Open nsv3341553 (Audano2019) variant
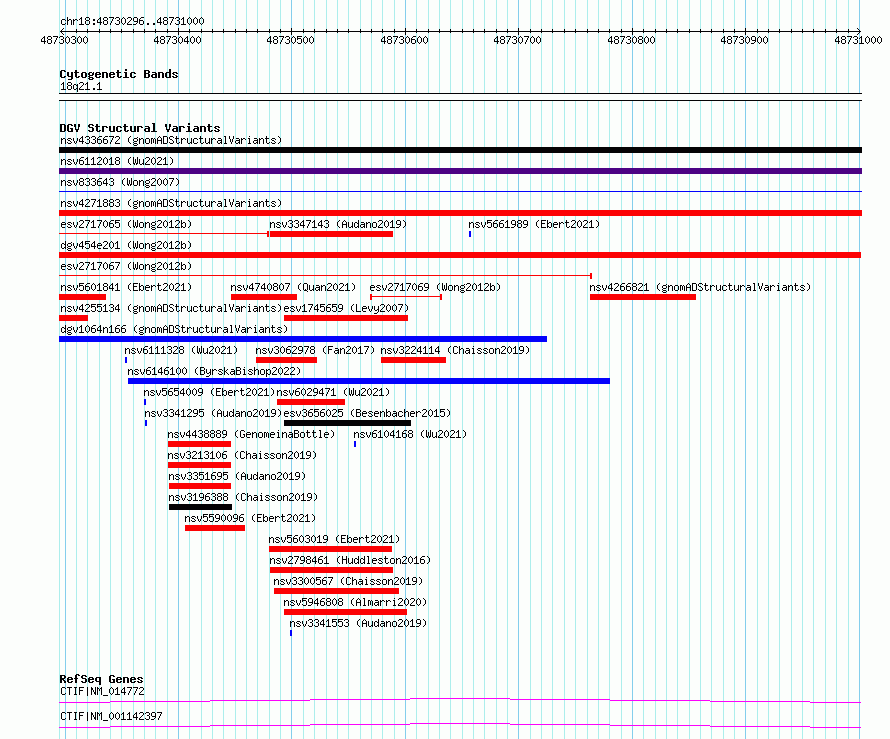Image resolution: width=890 pixels, height=739 pixels. coord(358,623)
